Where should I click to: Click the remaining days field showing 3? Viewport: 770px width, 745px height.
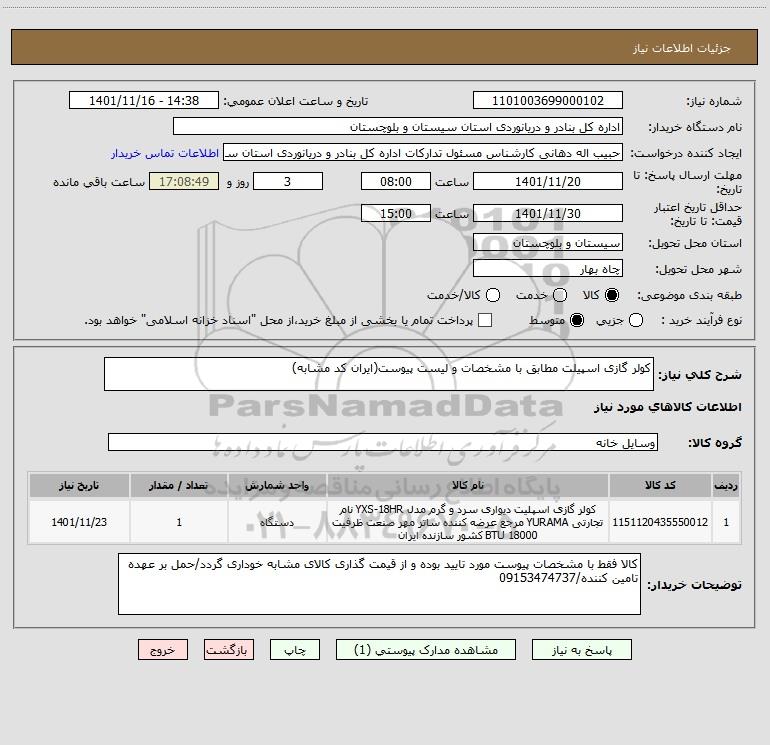(x=288, y=181)
